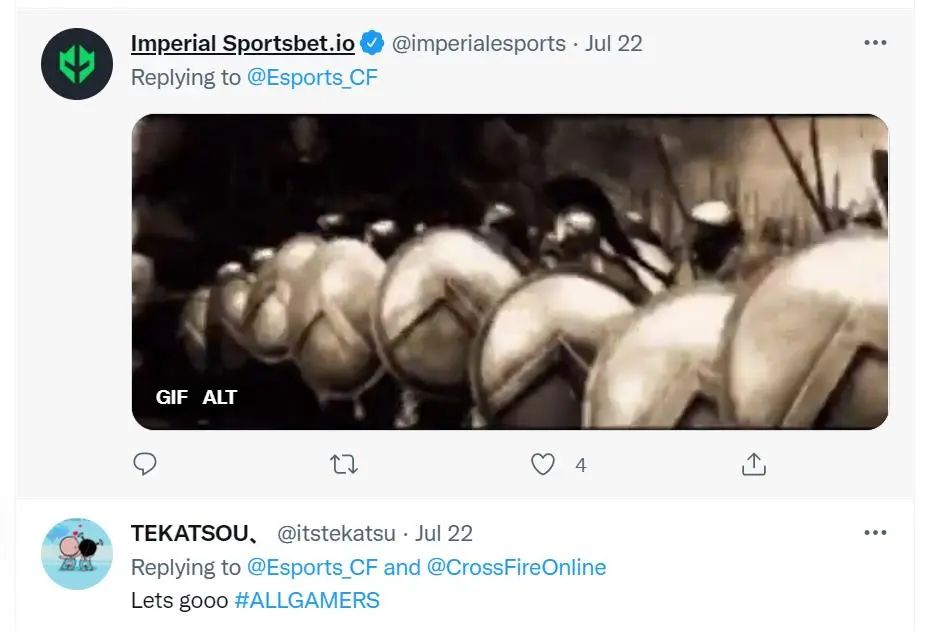Open @Esports_CF mention in Imperial reply
Image resolution: width=925 pixels, height=631 pixels.
tap(312, 77)
